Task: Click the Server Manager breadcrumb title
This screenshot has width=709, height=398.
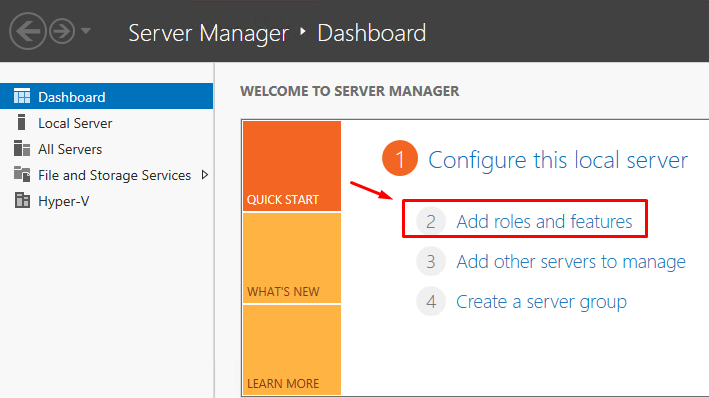Action: (x=208, y=33)
